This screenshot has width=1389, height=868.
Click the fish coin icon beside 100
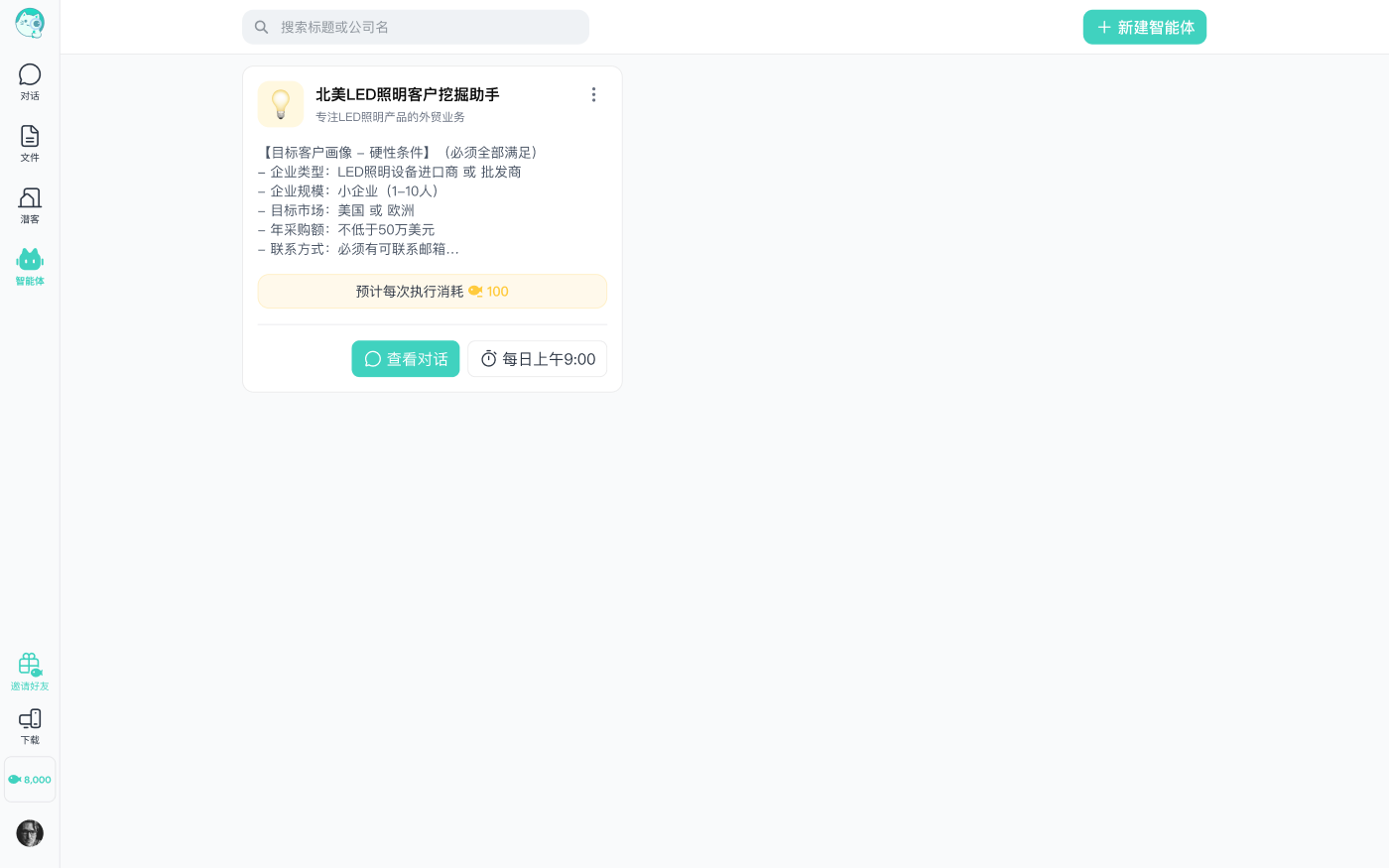coord(475,292)
